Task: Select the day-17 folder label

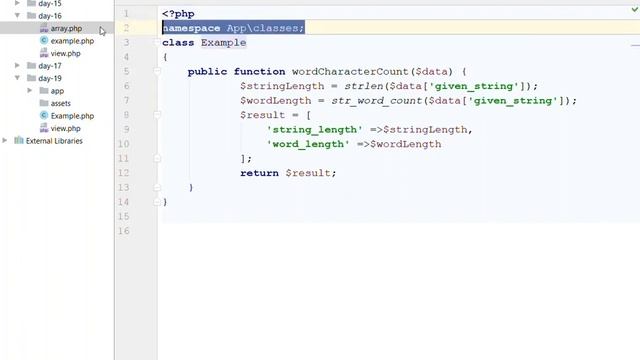Action: [50, 66]
